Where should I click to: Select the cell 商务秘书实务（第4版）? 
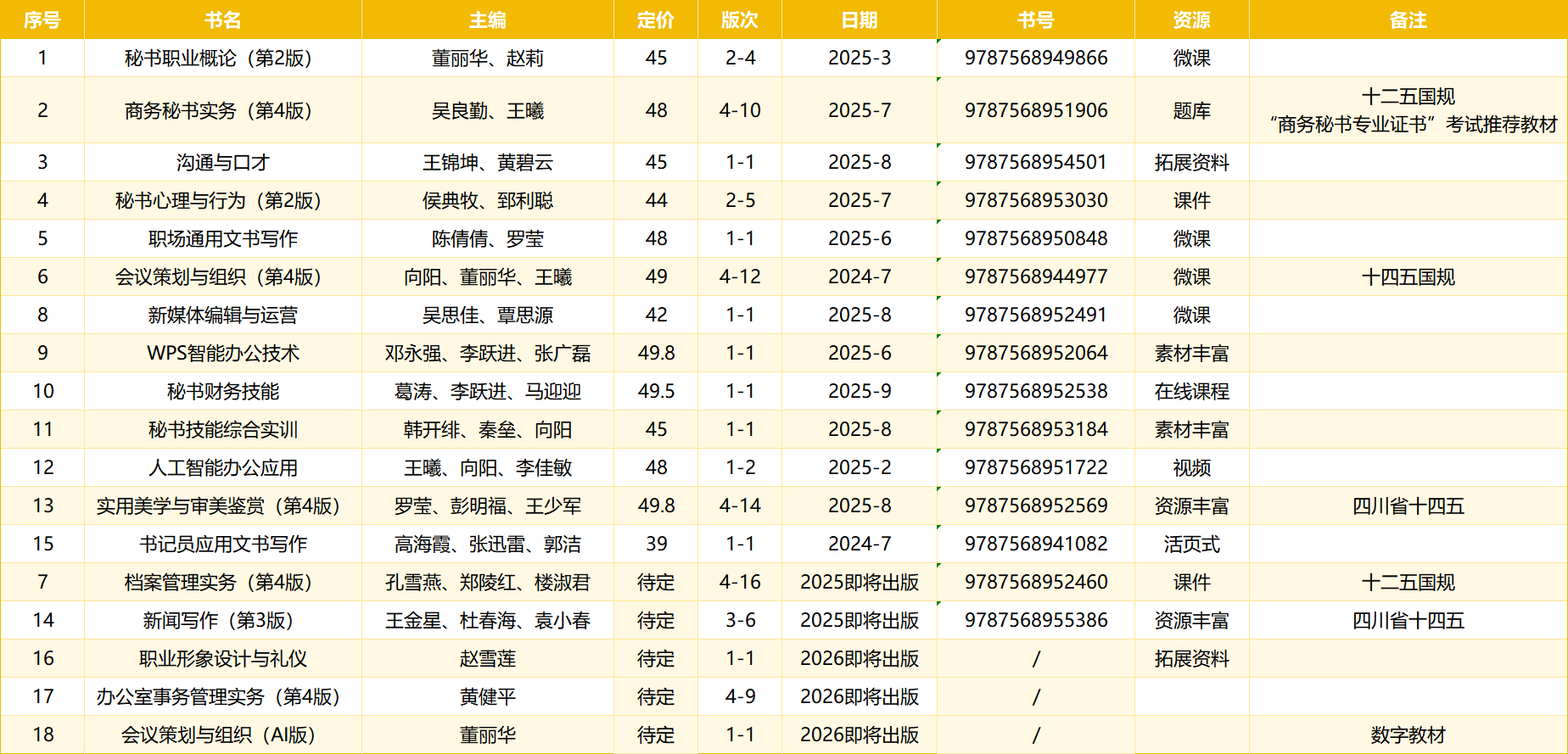pyautogui.click(x=222, y=111)
